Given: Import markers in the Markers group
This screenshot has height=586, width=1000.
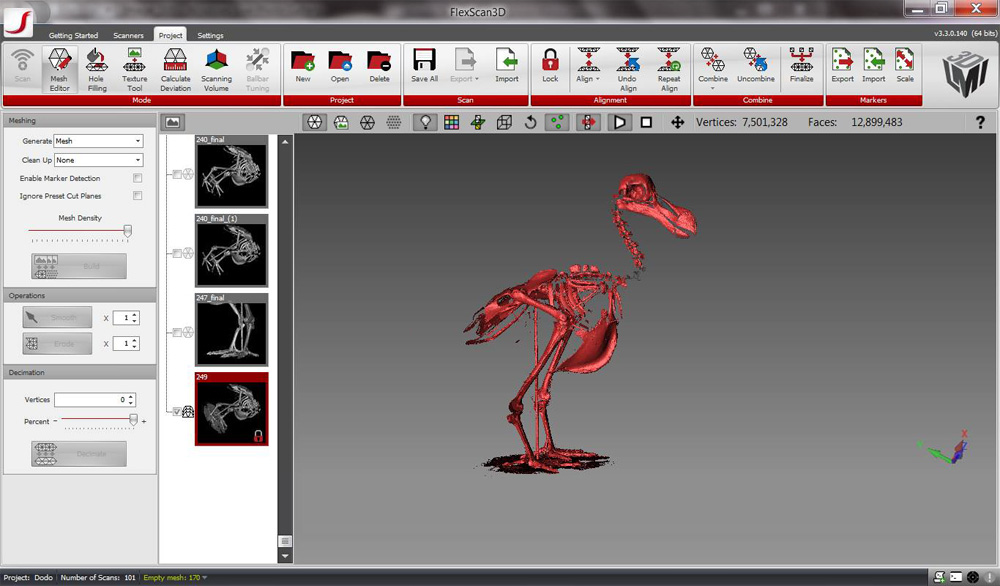Looking at the screenshot, I should (x=874, y=66).
